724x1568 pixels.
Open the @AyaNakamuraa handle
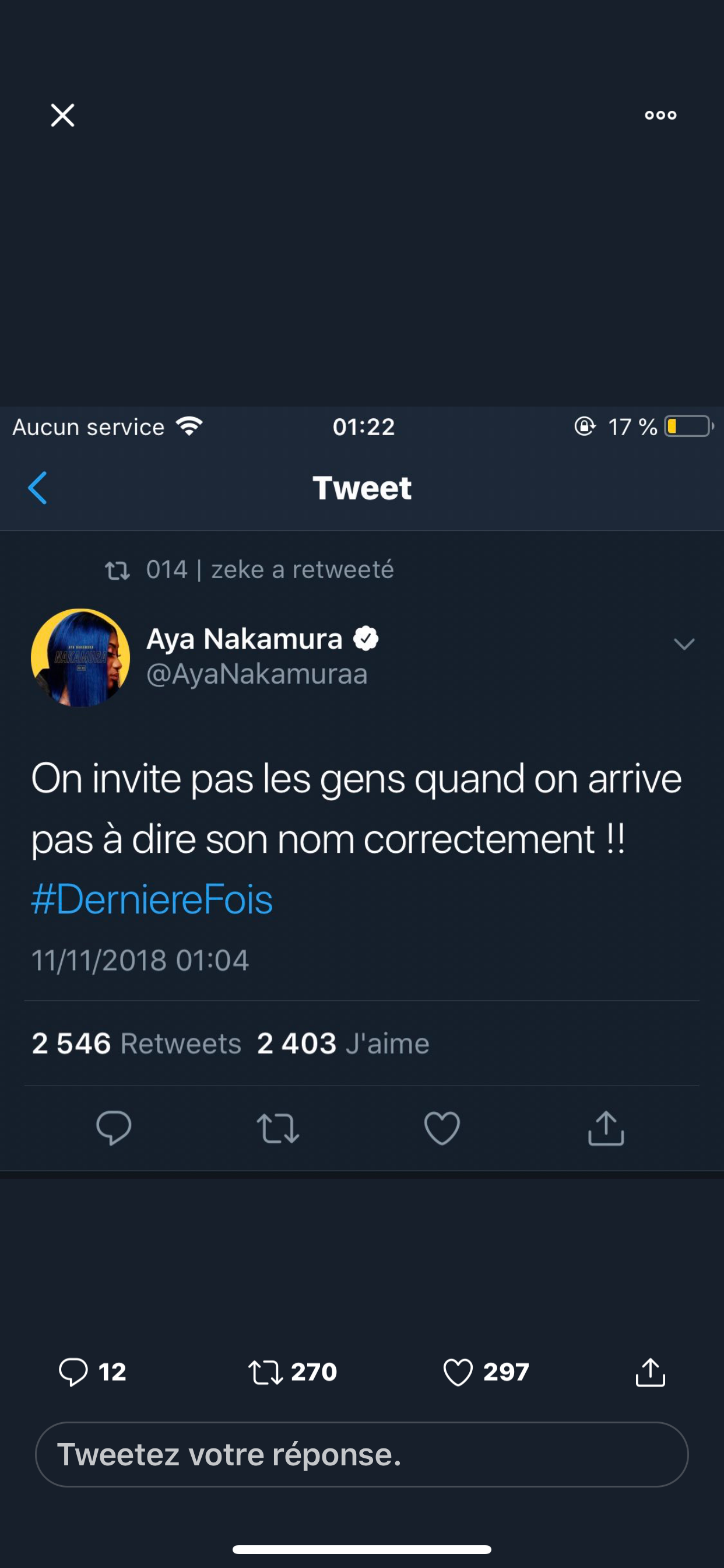click(256, 674)
